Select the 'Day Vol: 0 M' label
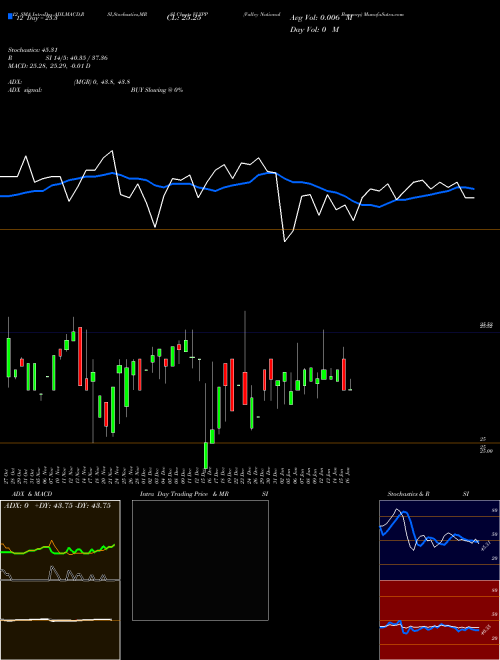The height and width of the screenshot is (660, 500). (x=314, y=29)
